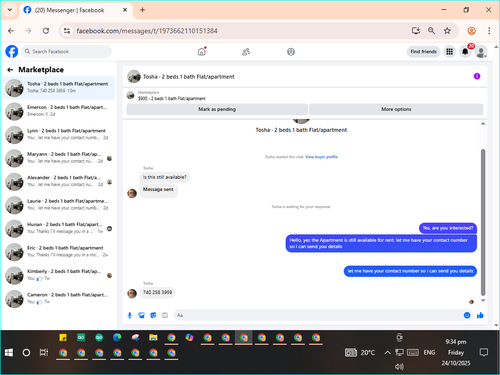Show hidden system tray icons
This screenshot has height=375, width=500.
pyautogui.click(x=387, y=352)
